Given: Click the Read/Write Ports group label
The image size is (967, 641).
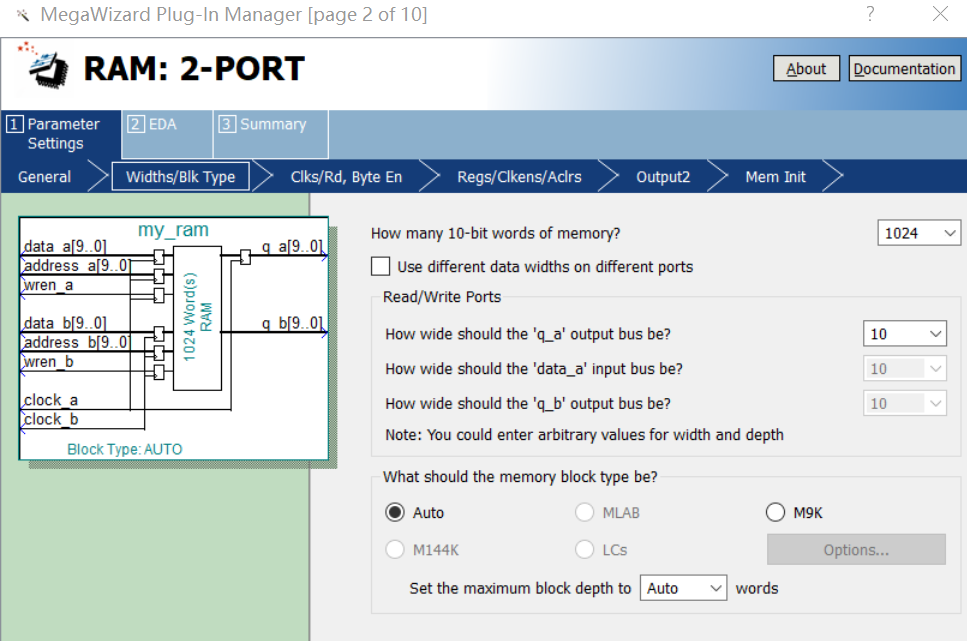Looking at the screenshot, I should point(442,297).
